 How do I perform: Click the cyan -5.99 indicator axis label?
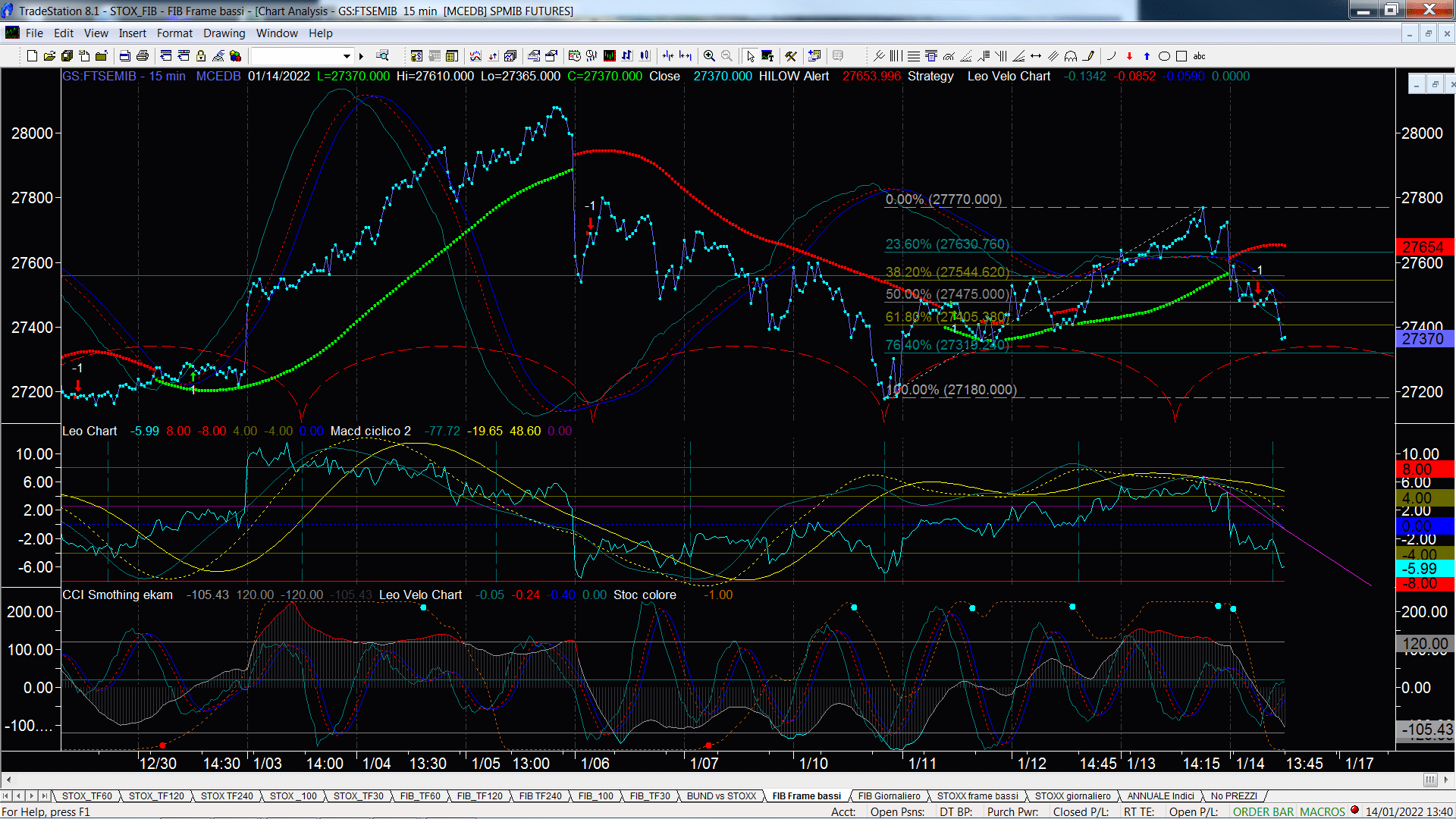click(1423, 569)
